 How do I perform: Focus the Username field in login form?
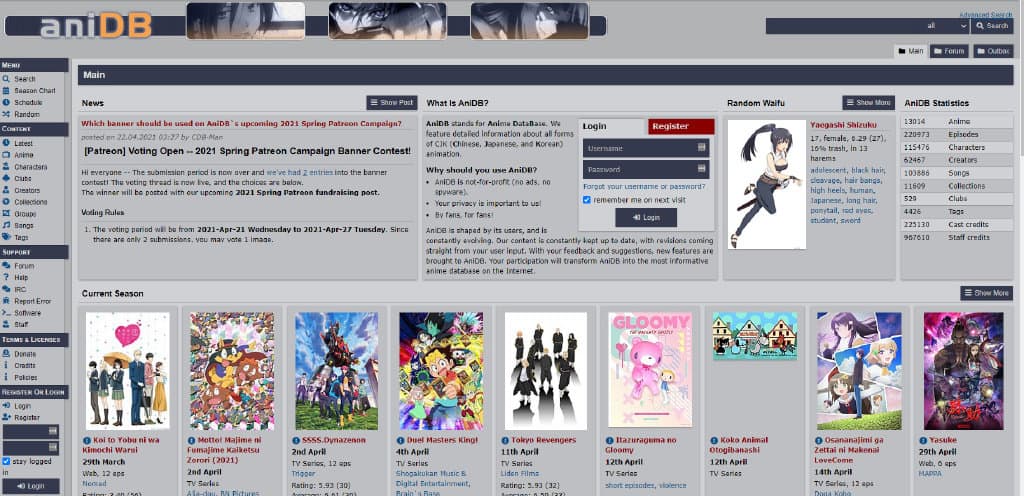646,148
